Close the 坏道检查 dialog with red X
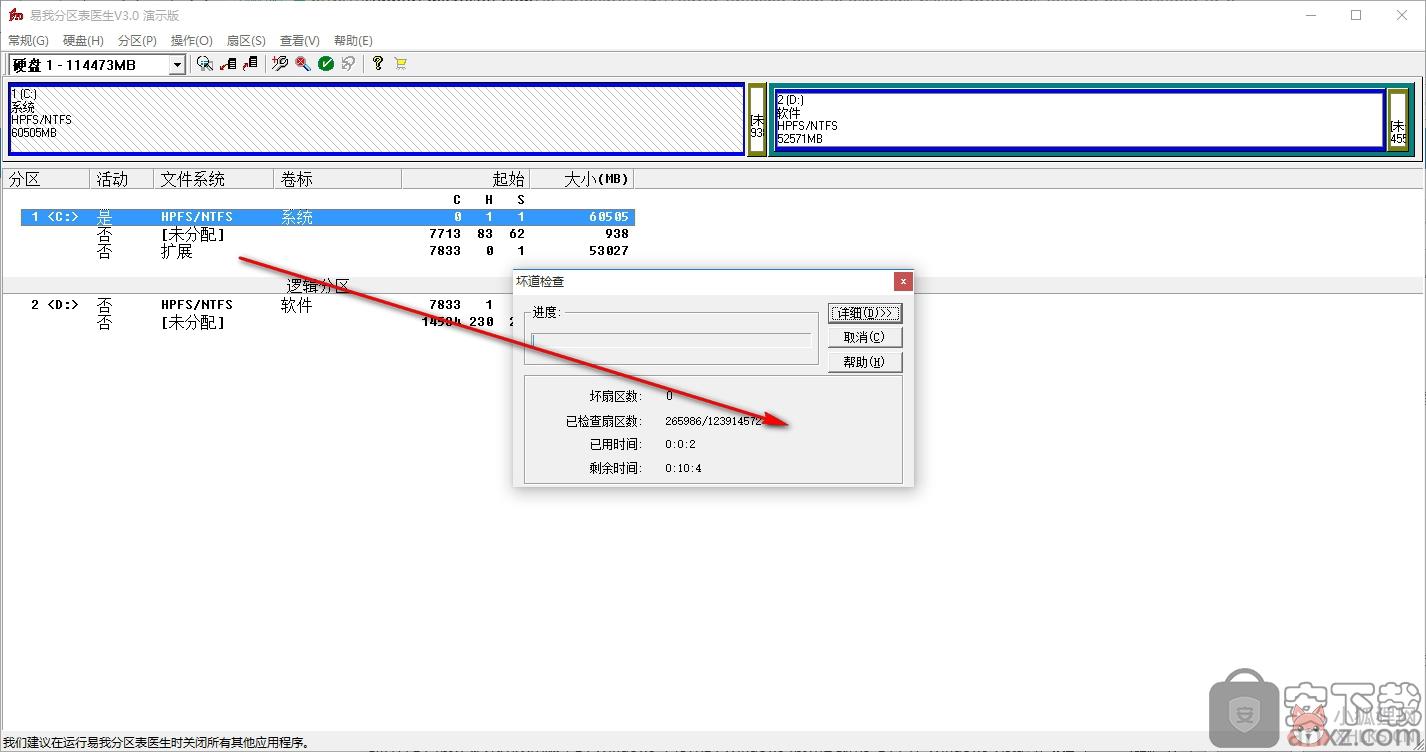 (x=902, y=281)
